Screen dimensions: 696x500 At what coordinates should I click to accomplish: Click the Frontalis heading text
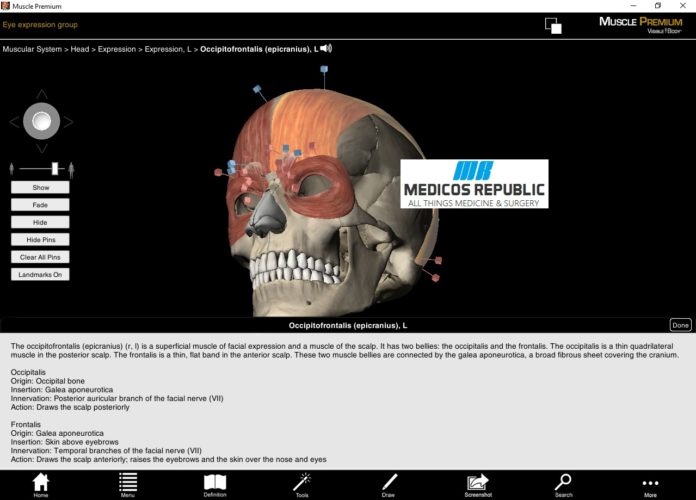point(25,425)
